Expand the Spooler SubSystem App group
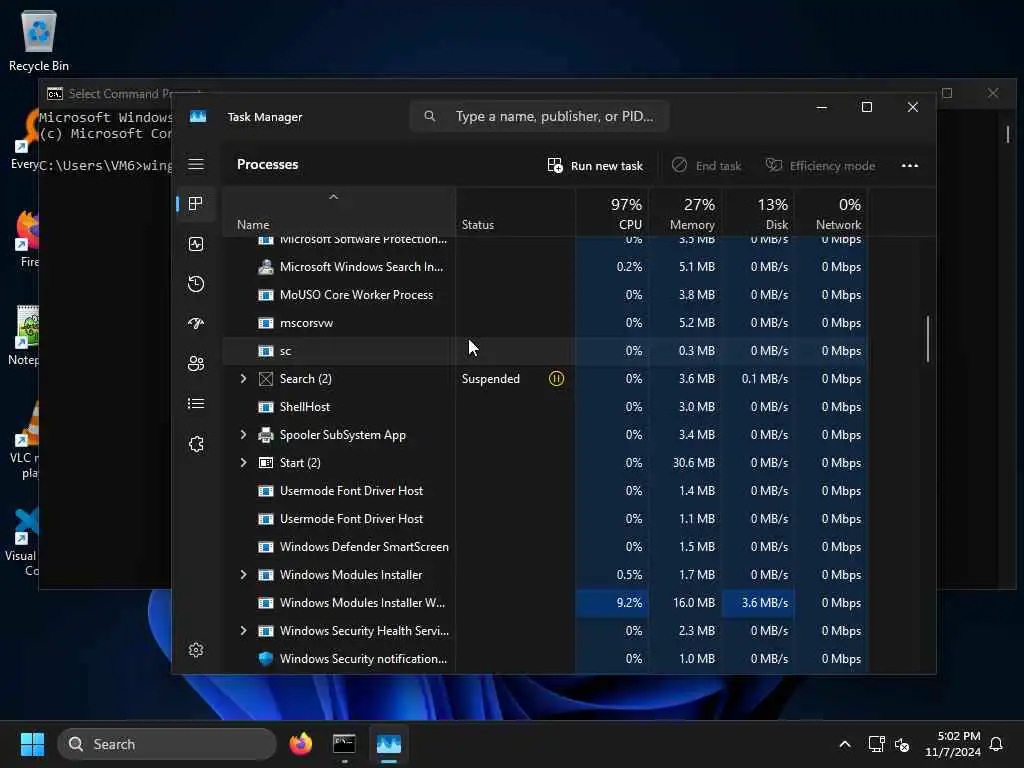This screenshot has width=1024, height=768. coord(244,435)
